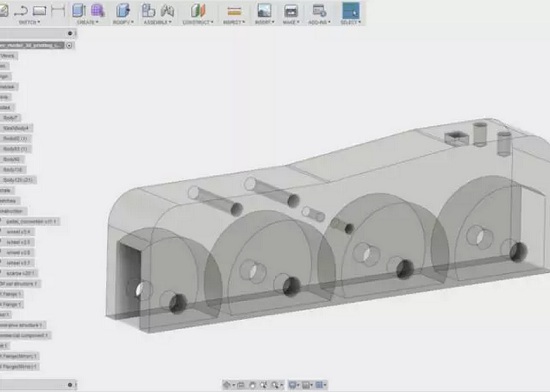Open the MAKE menu

click(291, 22)
